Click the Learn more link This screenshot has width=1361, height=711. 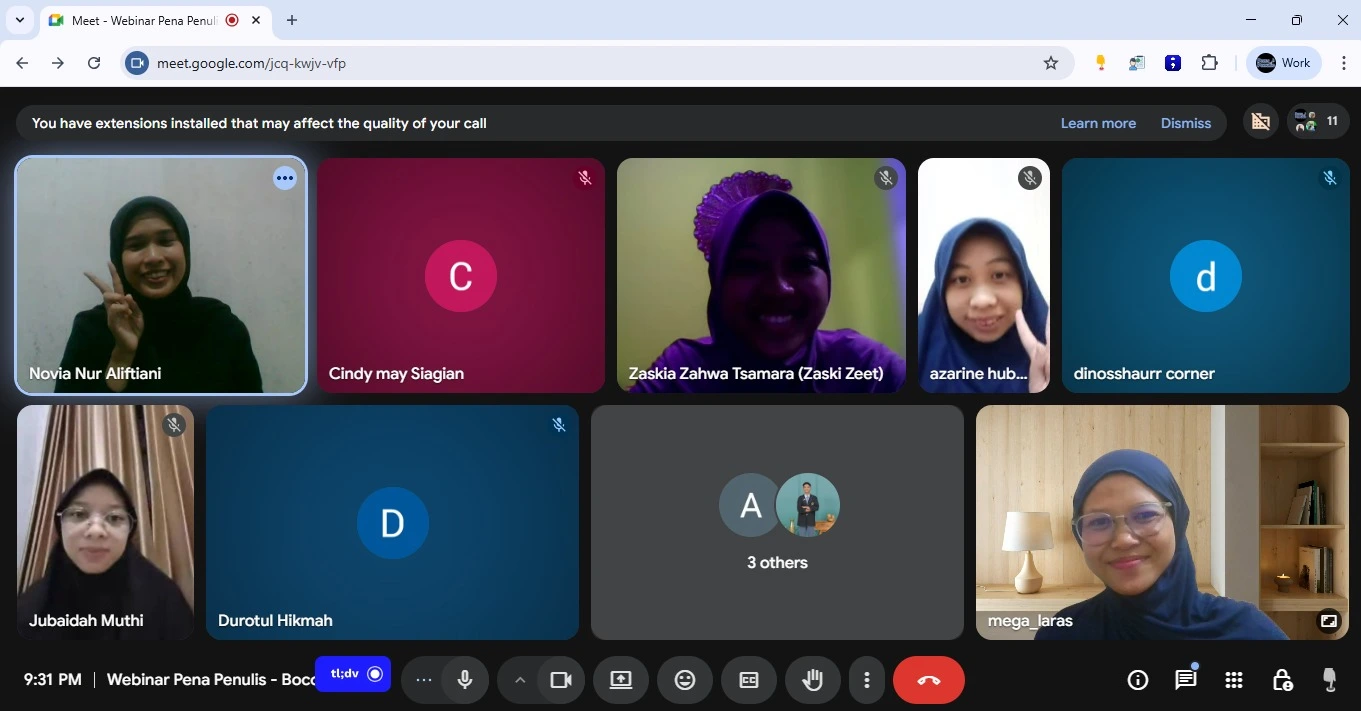click(1098, 123)
